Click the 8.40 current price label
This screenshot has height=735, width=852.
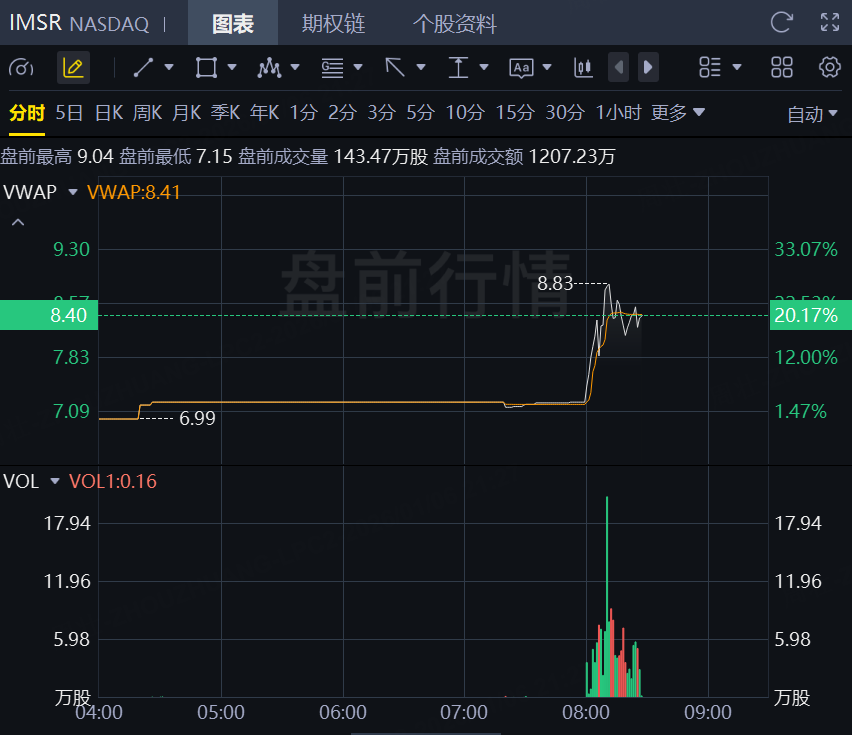[49, 315]
